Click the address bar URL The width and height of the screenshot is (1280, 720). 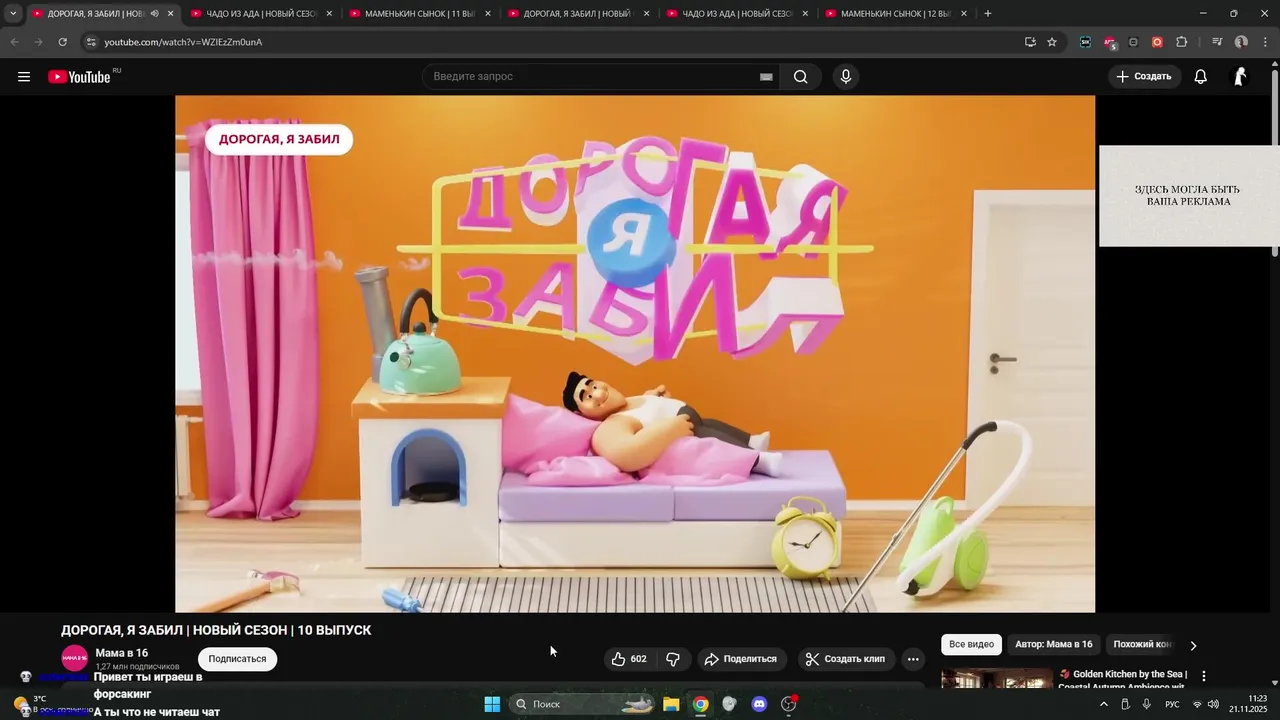click(x=183, y=42)
